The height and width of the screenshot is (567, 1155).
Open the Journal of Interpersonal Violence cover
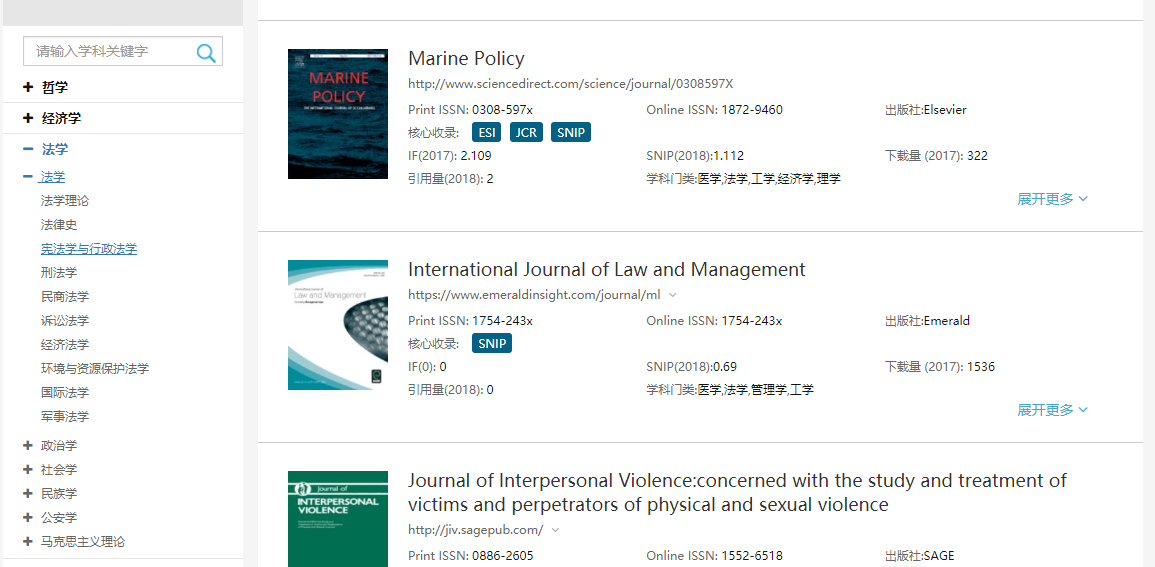tap(338, 519)
